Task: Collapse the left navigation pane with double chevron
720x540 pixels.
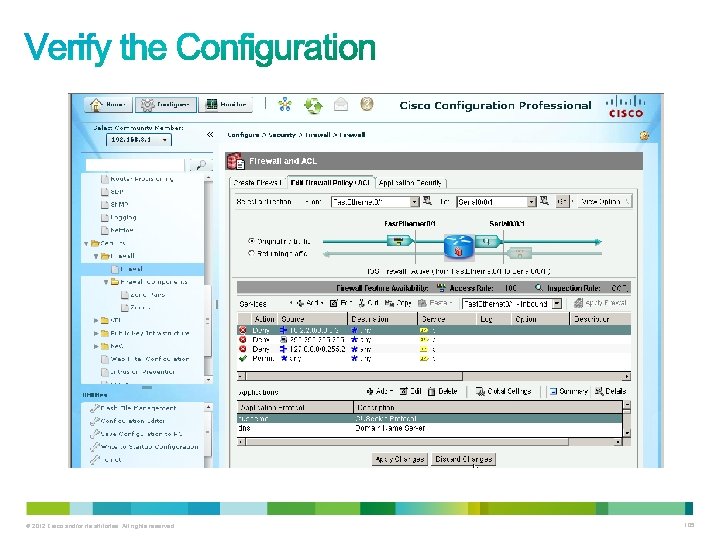Action: coord(210,135)
